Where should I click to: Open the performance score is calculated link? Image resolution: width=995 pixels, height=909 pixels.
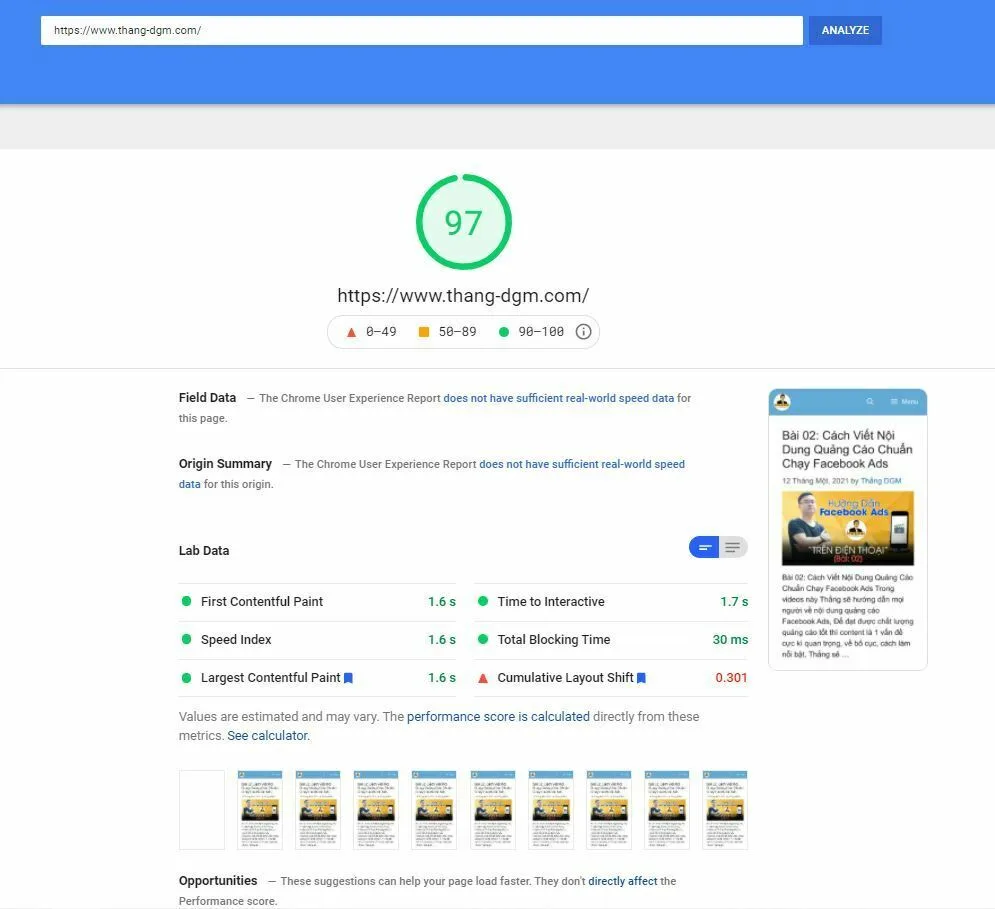[x=498, y=717]
